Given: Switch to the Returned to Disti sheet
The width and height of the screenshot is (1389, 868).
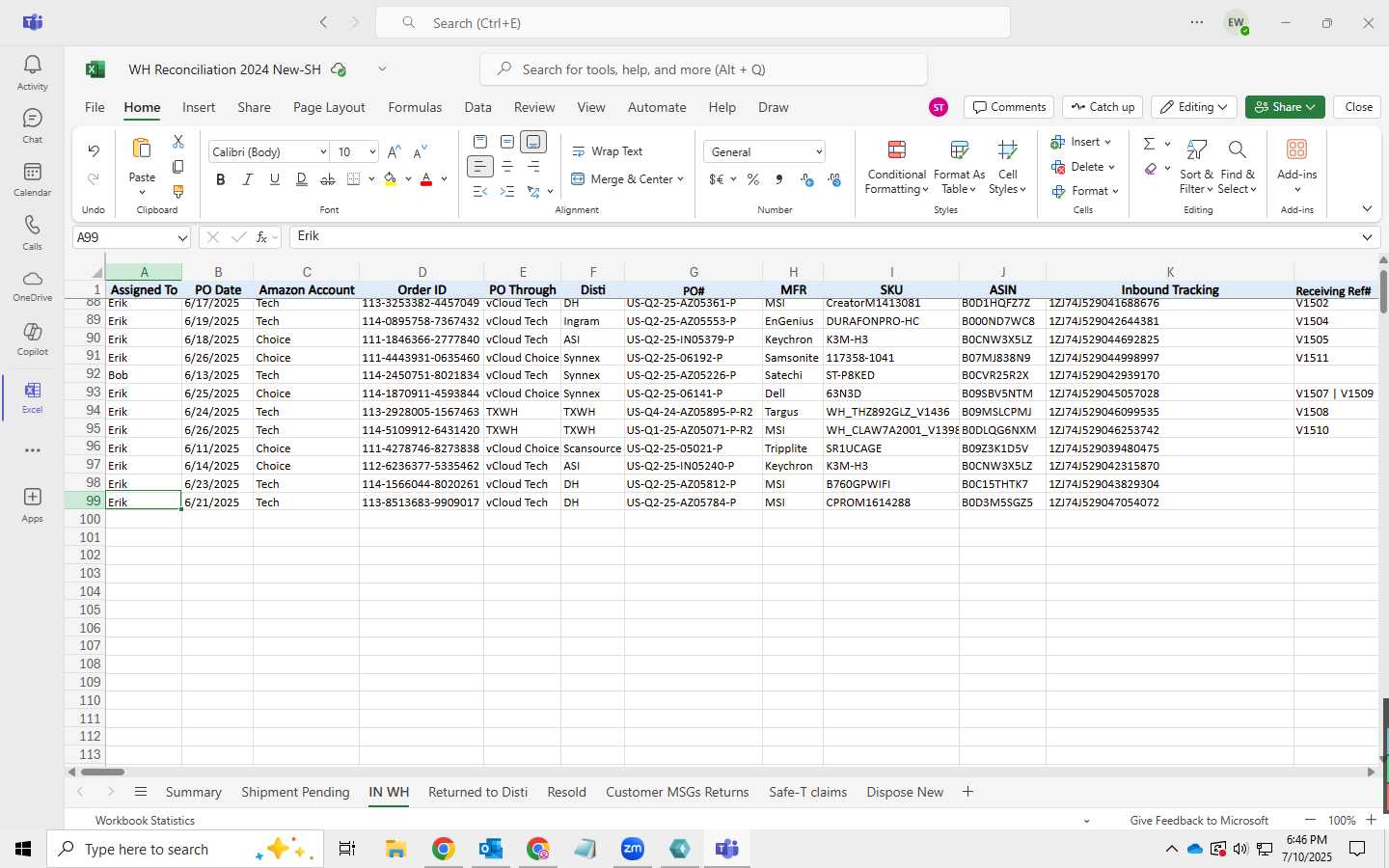Looking at the screenshot, I should [477, 792].
